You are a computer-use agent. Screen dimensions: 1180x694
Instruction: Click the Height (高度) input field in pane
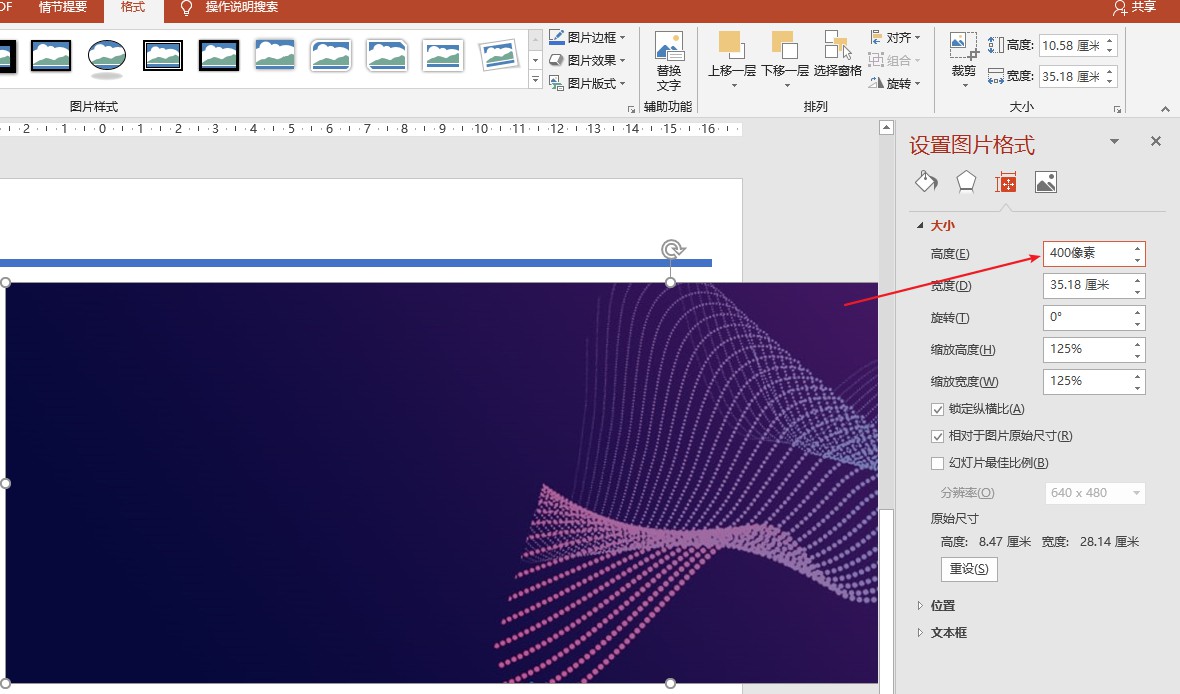(1088, 254)
